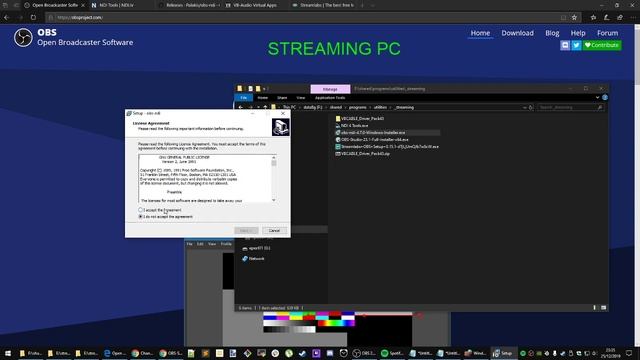Click the browser back arrow
640x360 pixels.
(7, 18)
